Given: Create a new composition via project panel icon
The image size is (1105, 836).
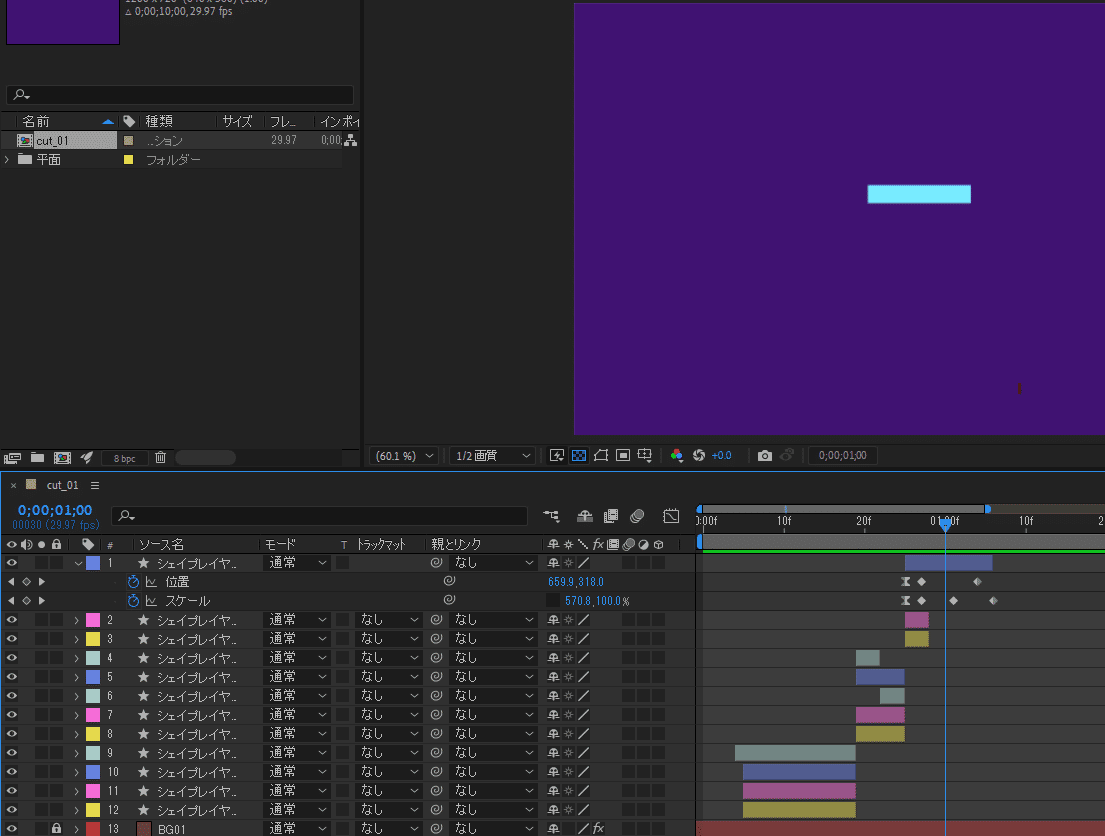Looking at the screenshot, I should [62, 457].
